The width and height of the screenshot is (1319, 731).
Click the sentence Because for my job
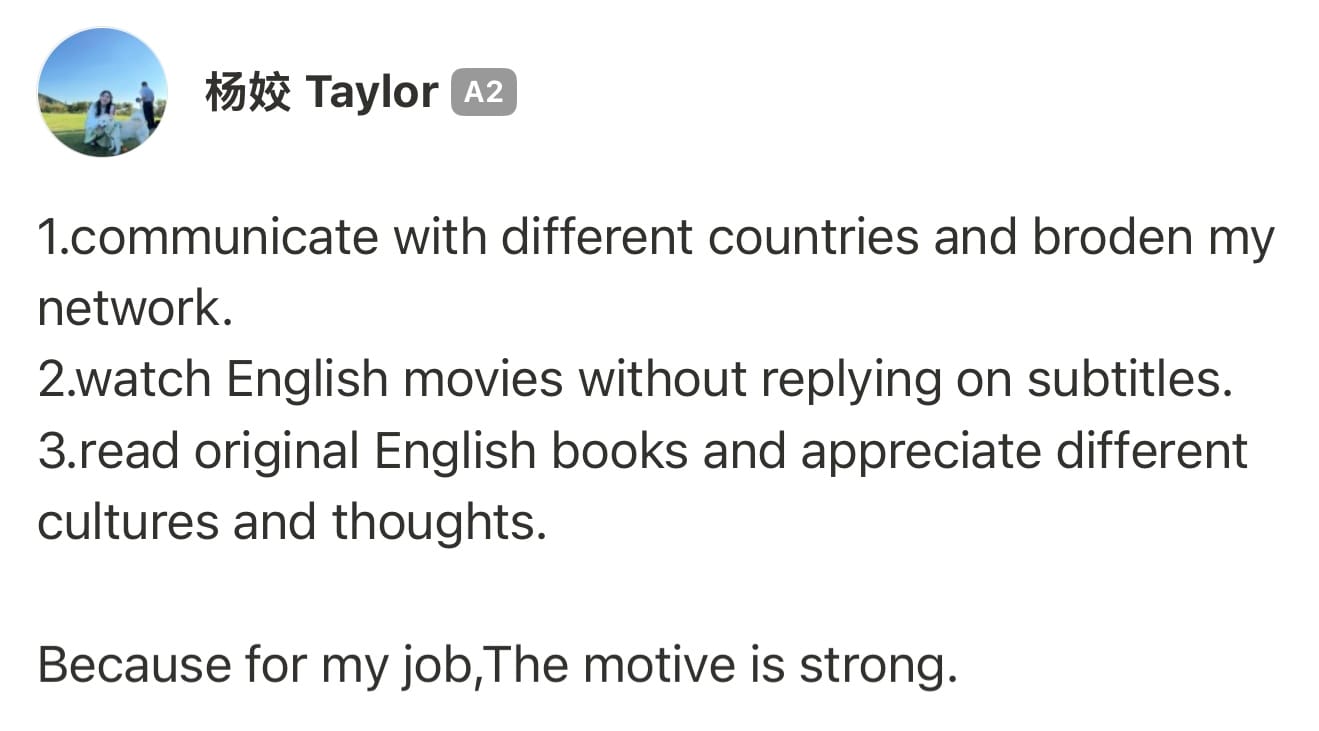coord(497,666)
